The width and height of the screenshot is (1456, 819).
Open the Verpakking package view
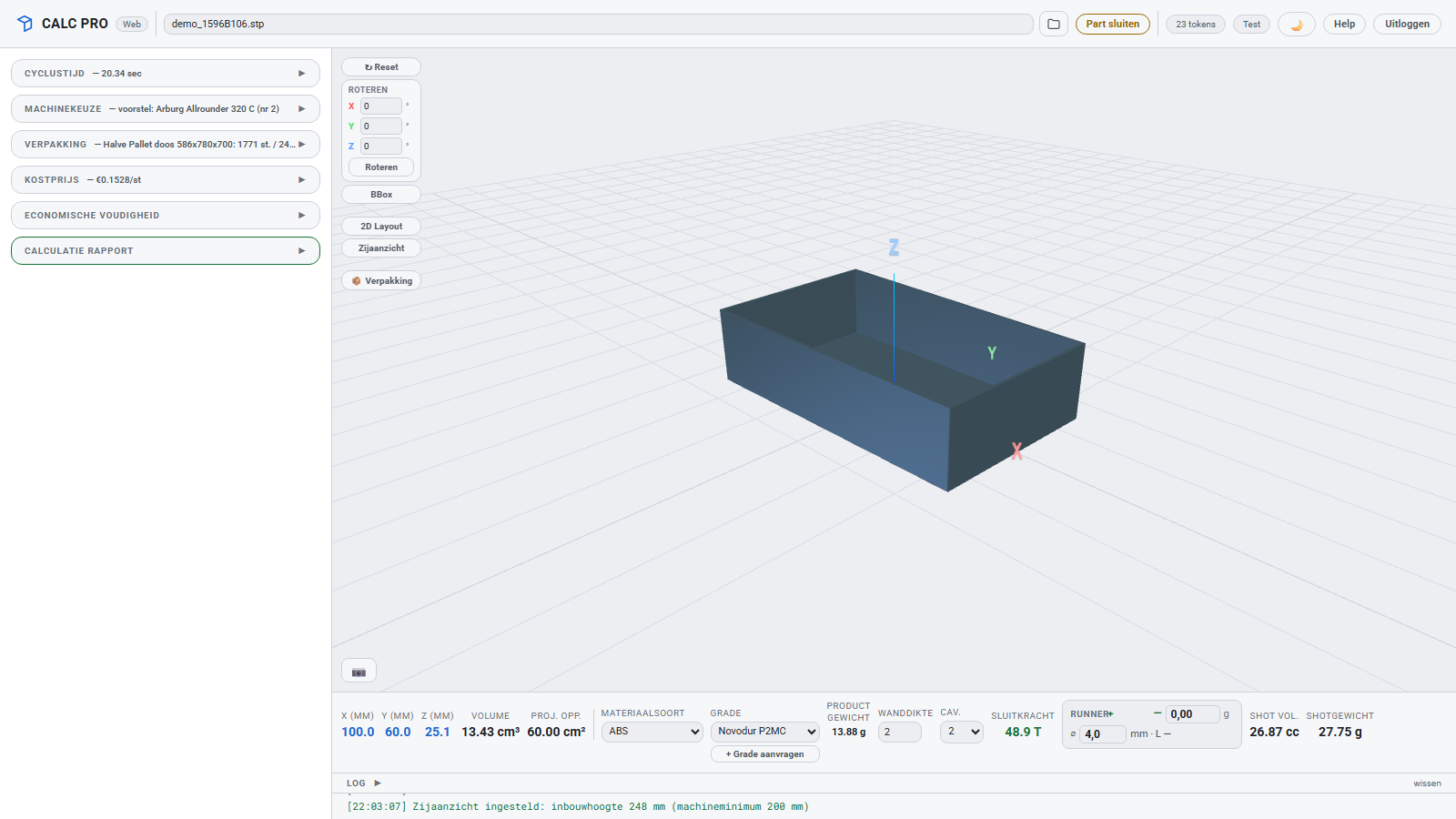[x=381, y=280]
